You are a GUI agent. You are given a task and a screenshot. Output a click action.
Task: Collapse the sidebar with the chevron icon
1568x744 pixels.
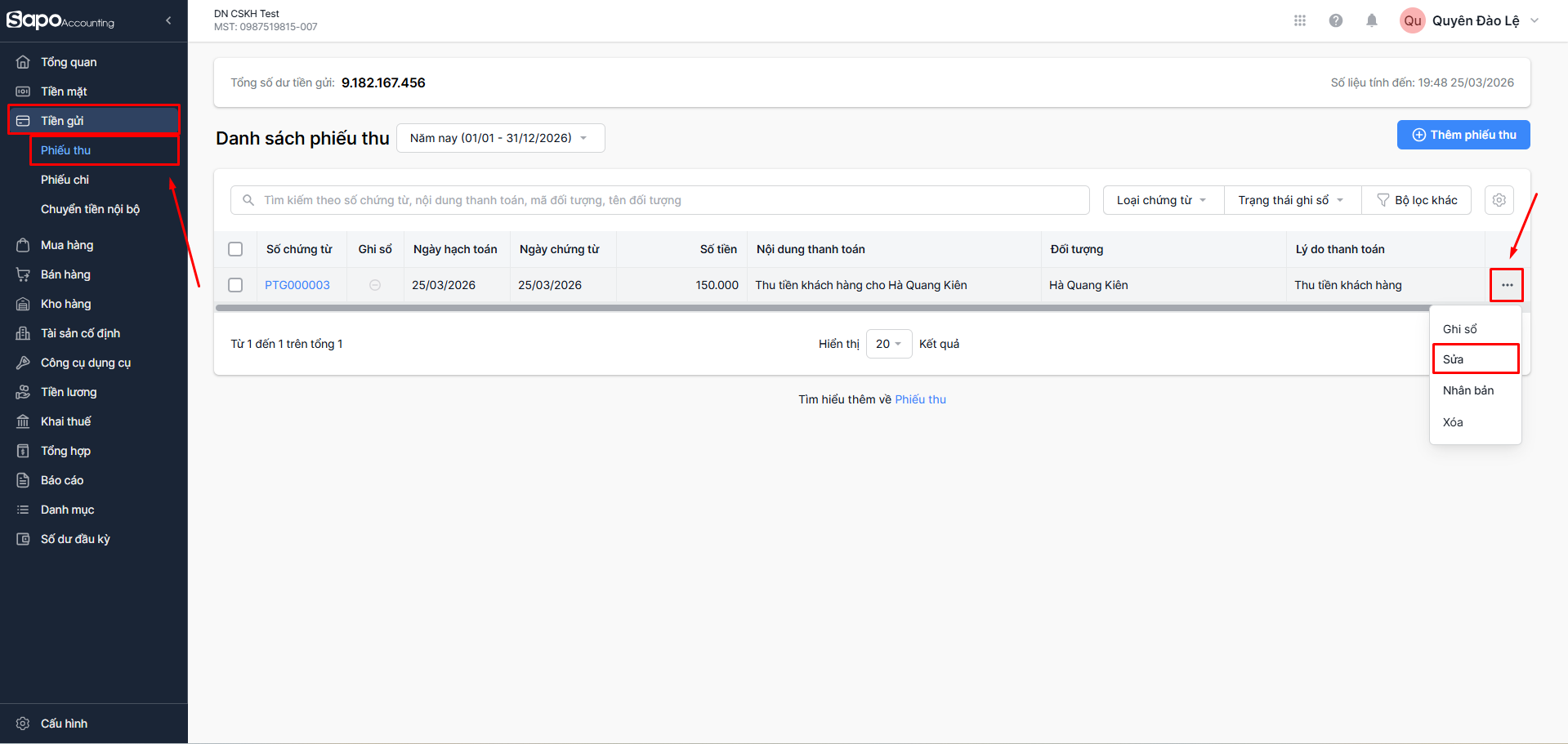(x=168, y=20)
